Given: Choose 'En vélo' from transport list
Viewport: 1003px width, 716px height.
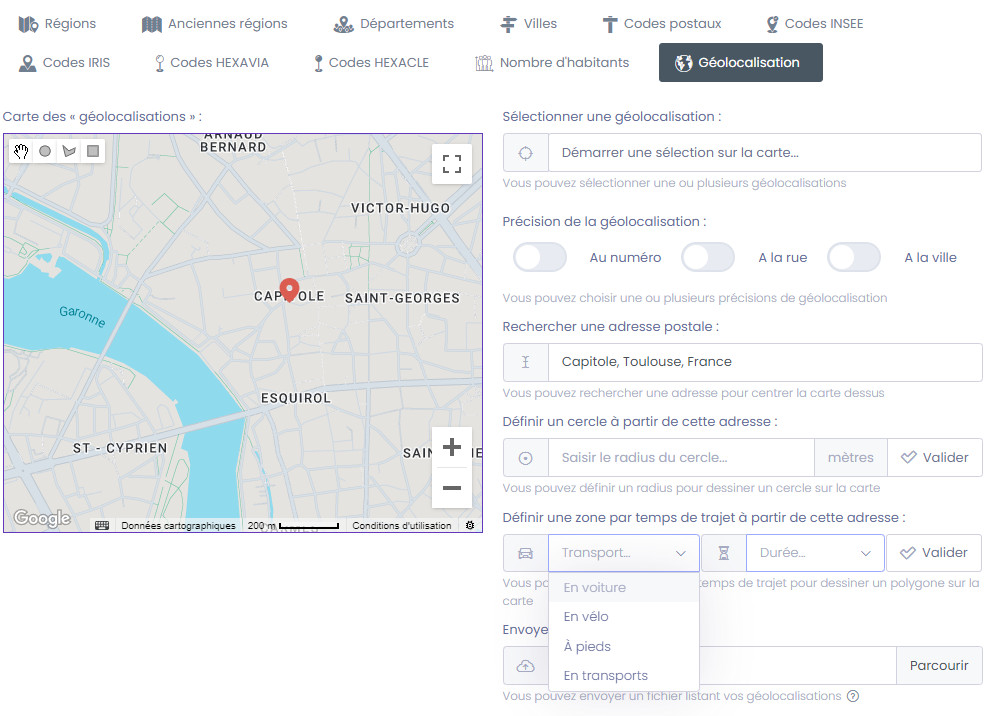Looking at the screenshot, I should (586, 617).
